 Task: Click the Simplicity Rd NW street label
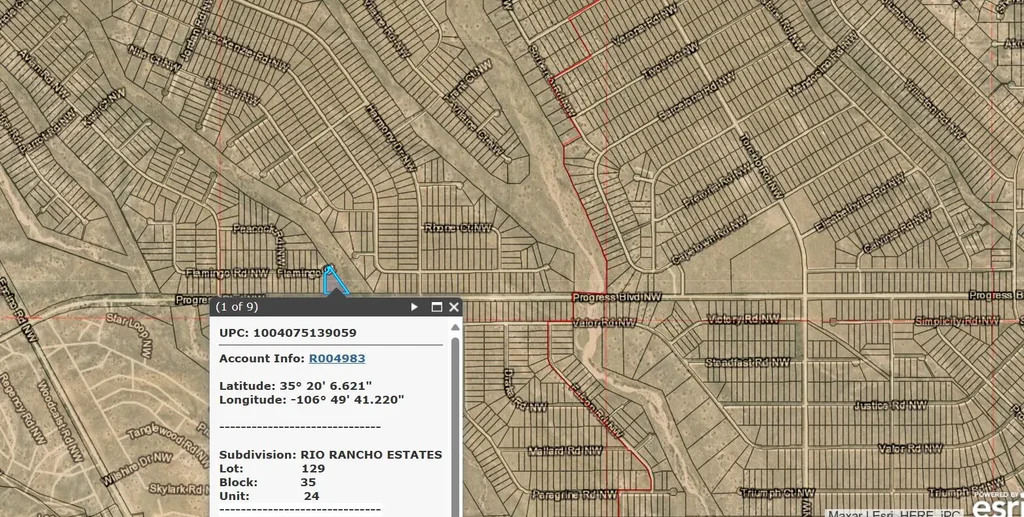coord(956,320)
